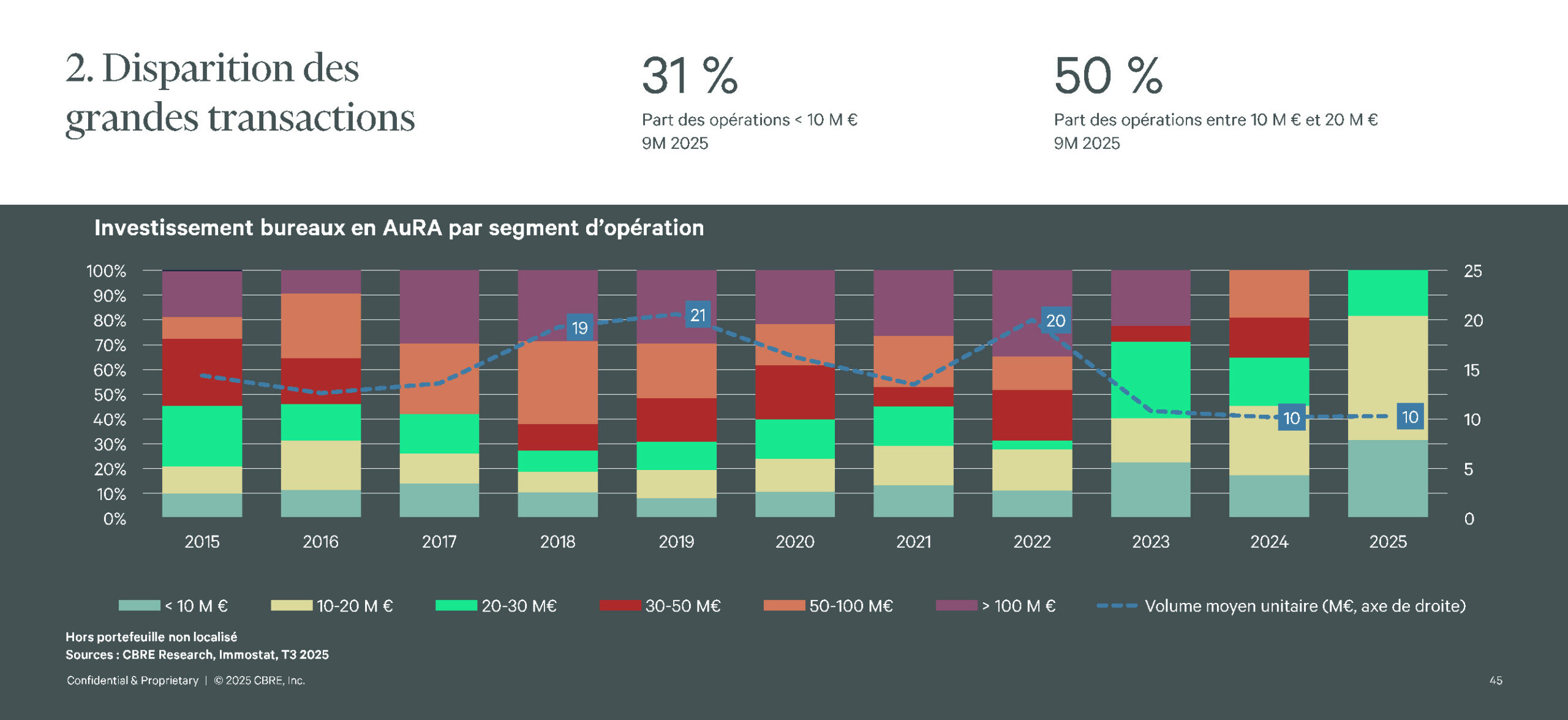Click the 10 data label on 2025 bar
The height and width of the screenshot is (720, 1568).
click(1410, 417)
